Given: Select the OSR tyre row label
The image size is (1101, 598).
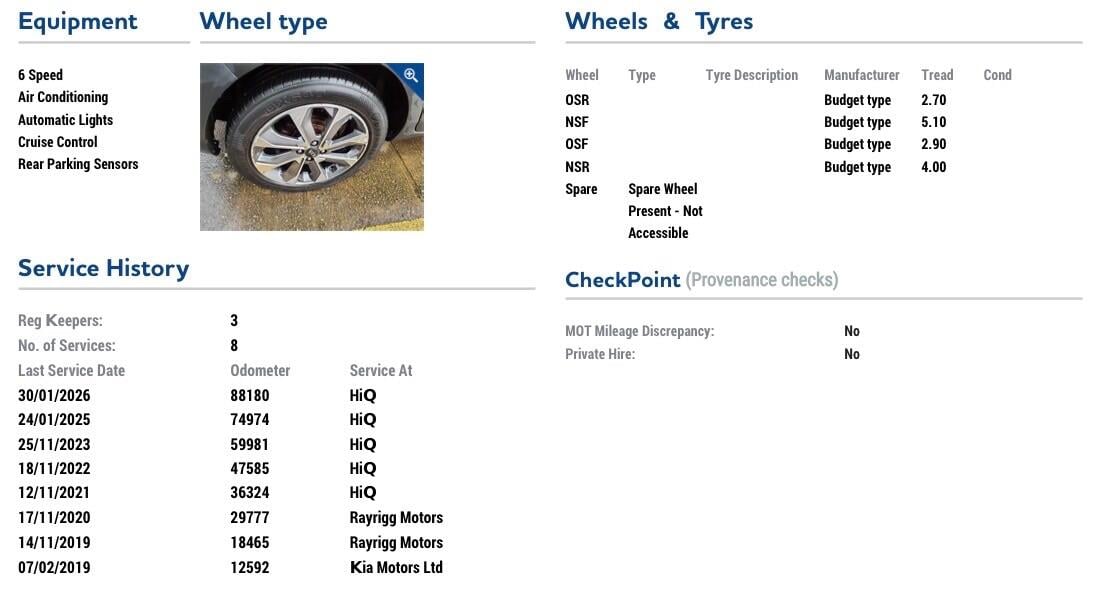Looking at the screenshot, I should pos(577,100).
